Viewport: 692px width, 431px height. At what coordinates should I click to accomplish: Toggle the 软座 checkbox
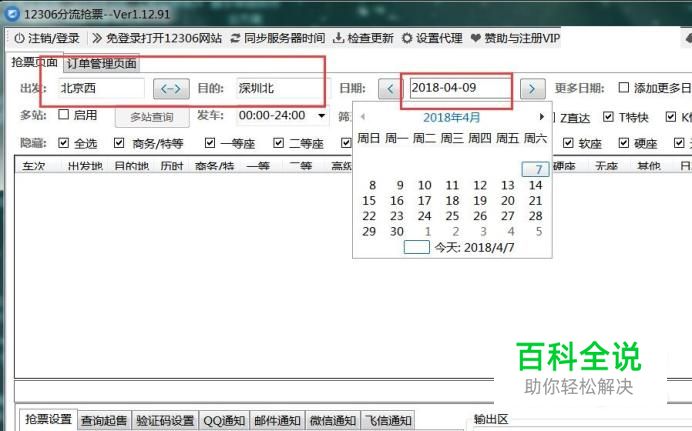pyautogui.click(x=568, y=143)
